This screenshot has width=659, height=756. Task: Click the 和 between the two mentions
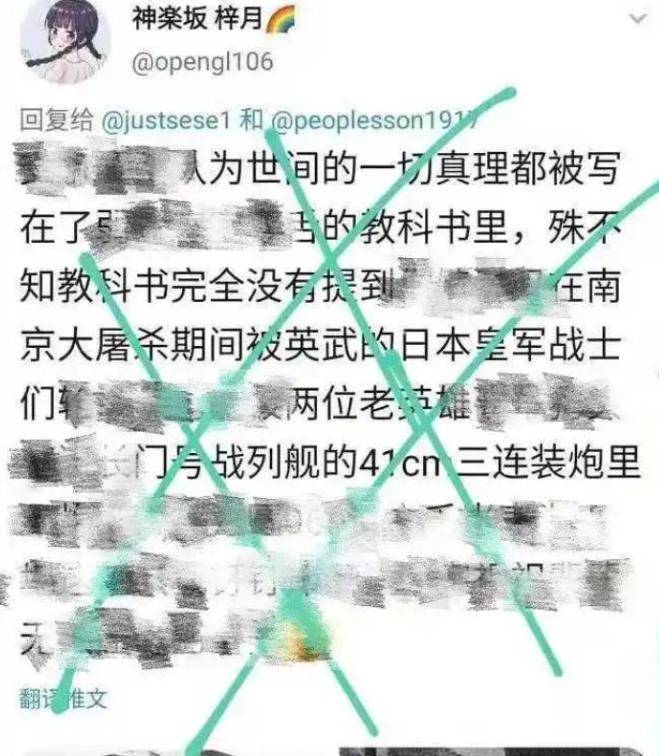pos(251,120)
